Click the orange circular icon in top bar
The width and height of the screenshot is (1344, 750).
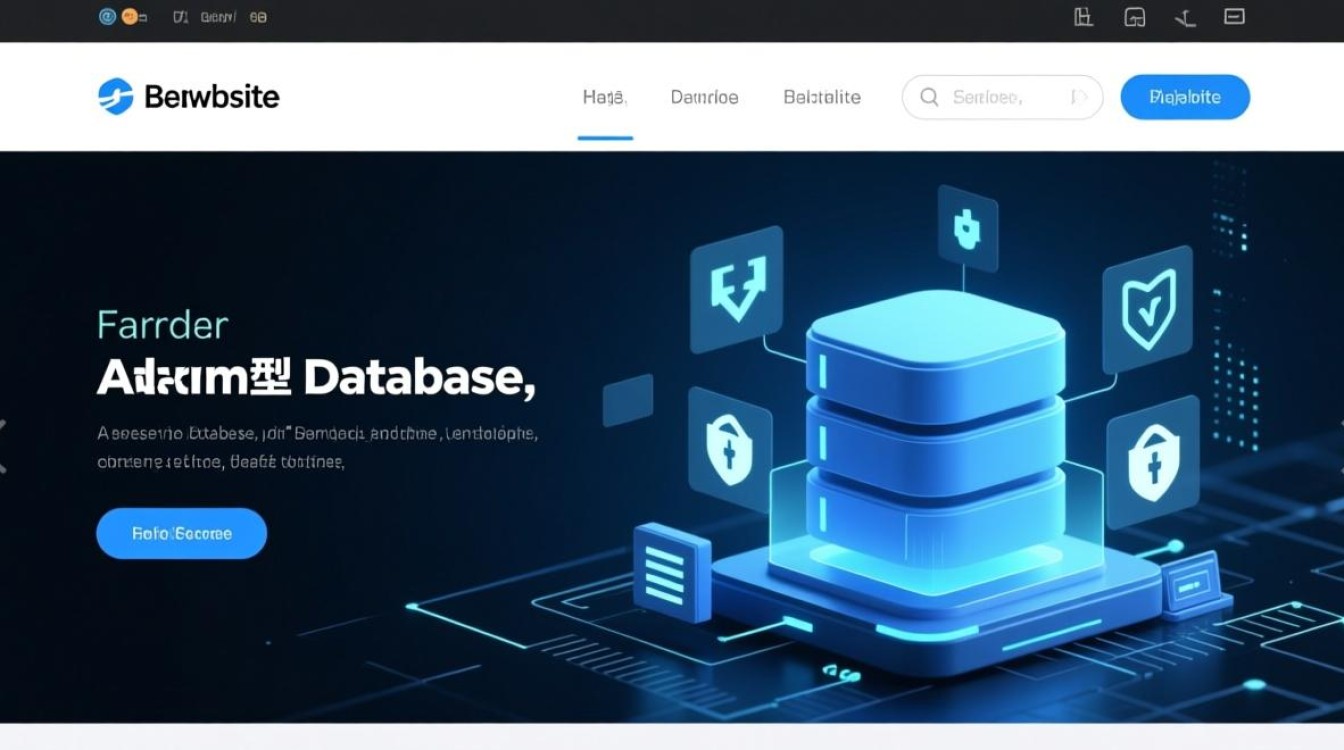point(129,17)
